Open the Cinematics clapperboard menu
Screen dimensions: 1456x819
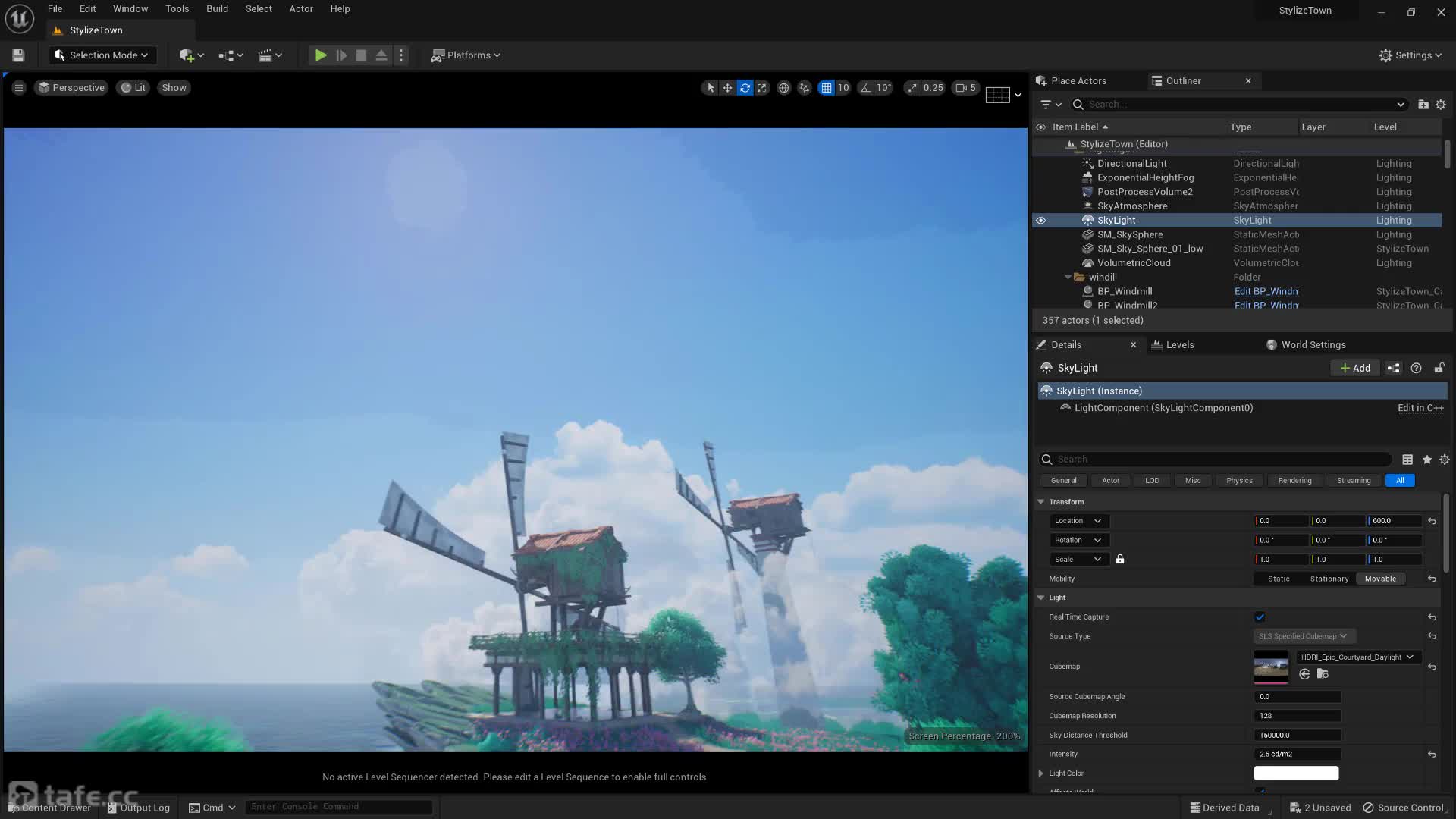(270, 55)
